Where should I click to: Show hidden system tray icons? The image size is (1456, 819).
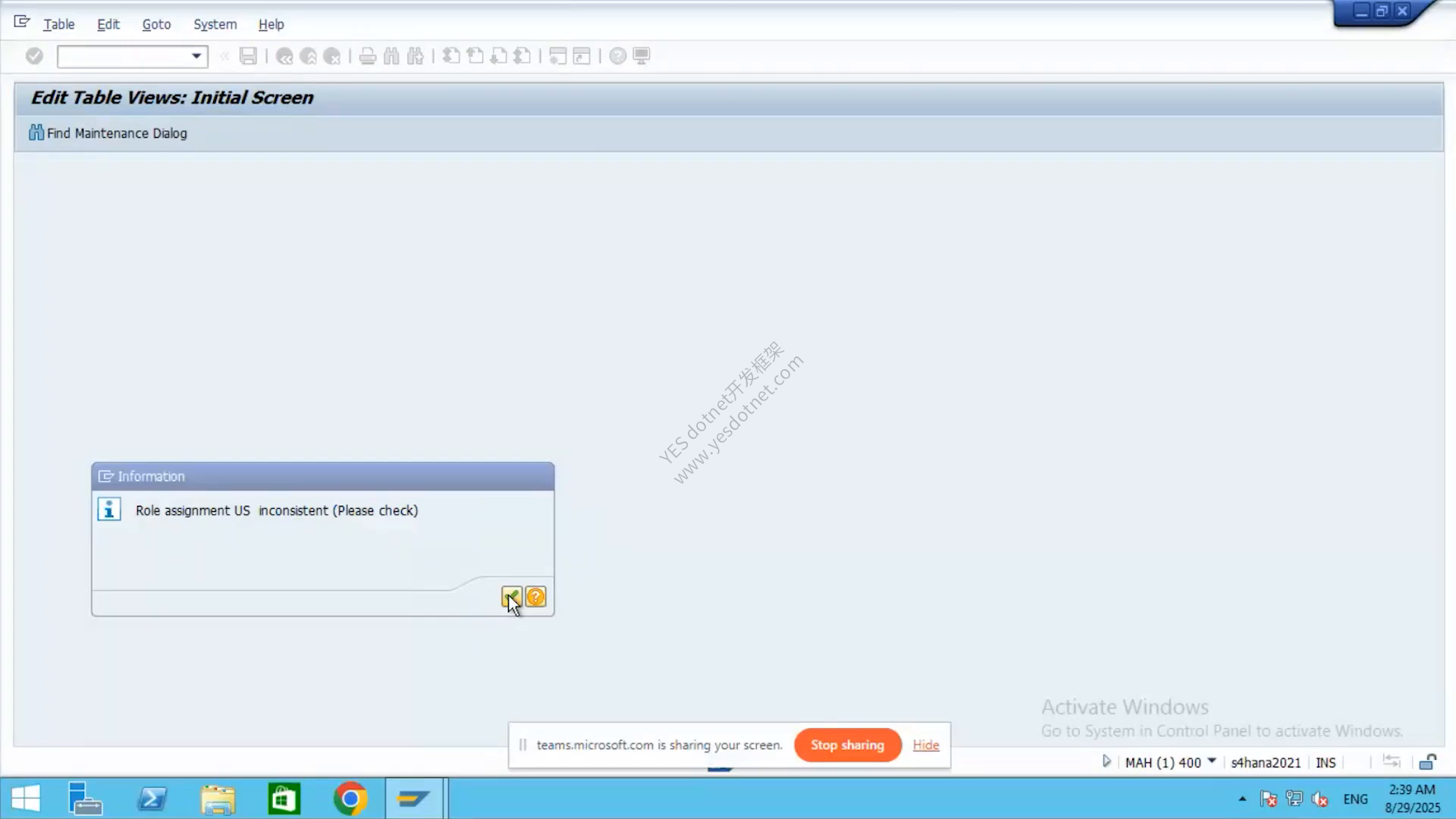(x=1242, y=799)
